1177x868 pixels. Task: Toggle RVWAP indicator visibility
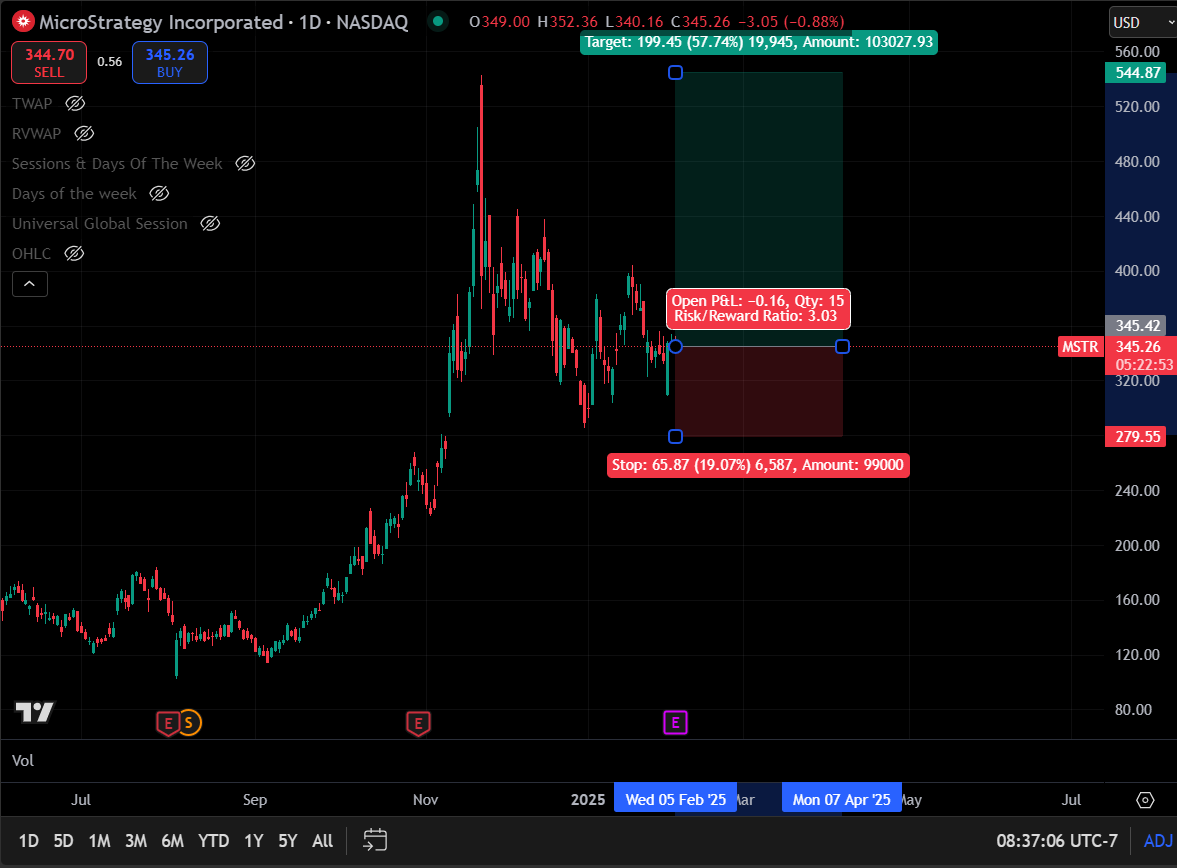(x=84, y=134)
